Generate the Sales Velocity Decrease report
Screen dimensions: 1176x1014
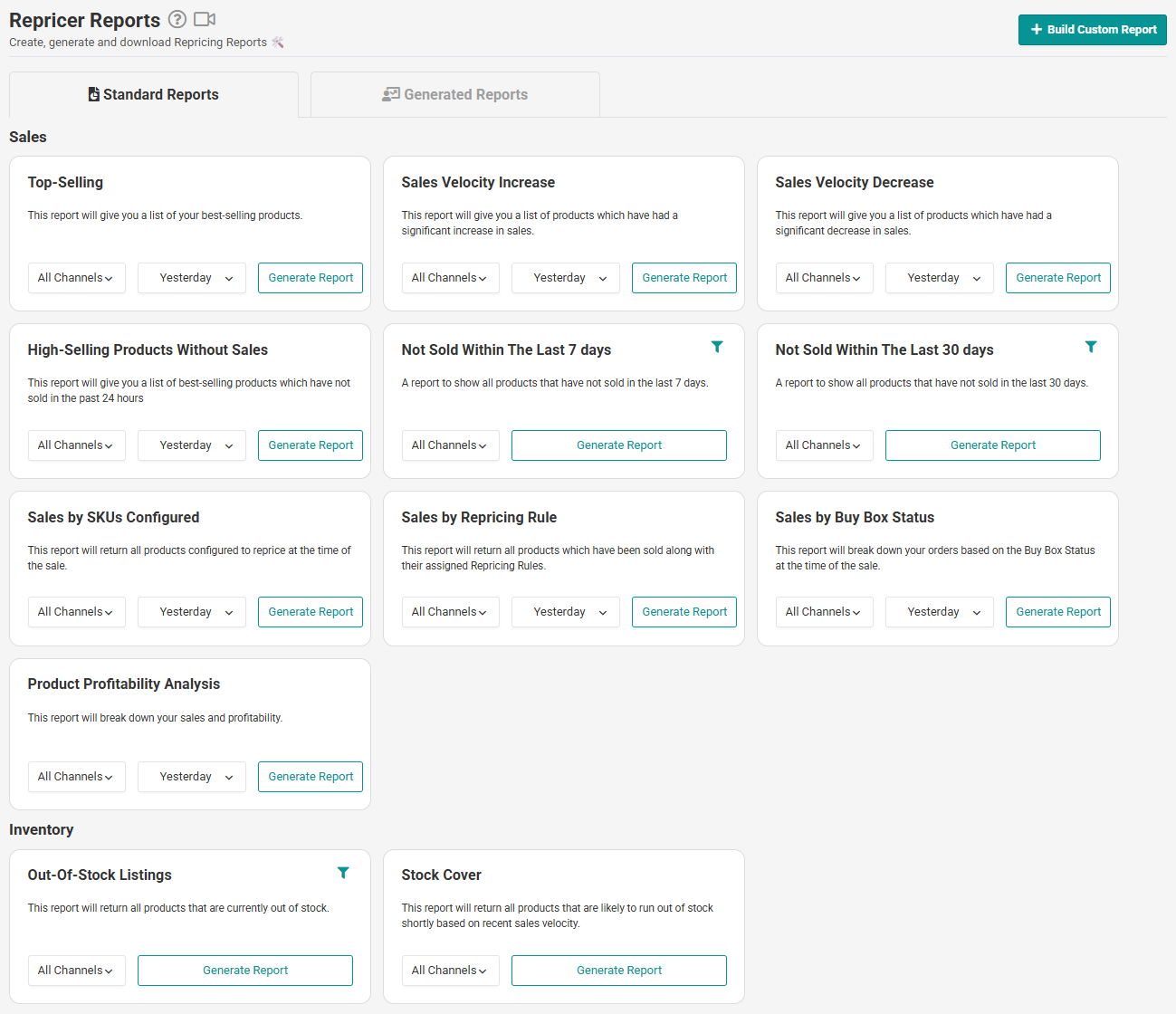(x=1058, y=278)
